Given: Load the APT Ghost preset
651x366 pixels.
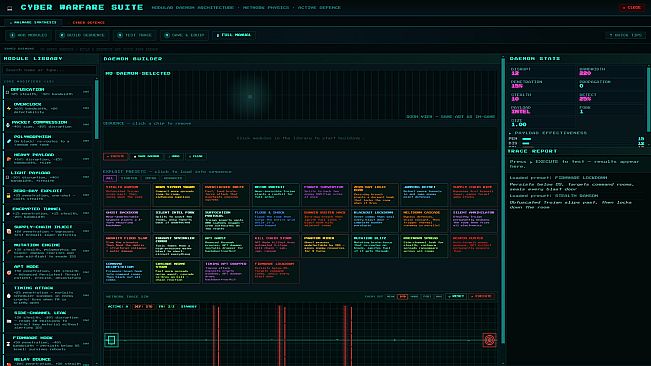Looking at the screenshot, I should pyautogui.click(x=226, y=246).
